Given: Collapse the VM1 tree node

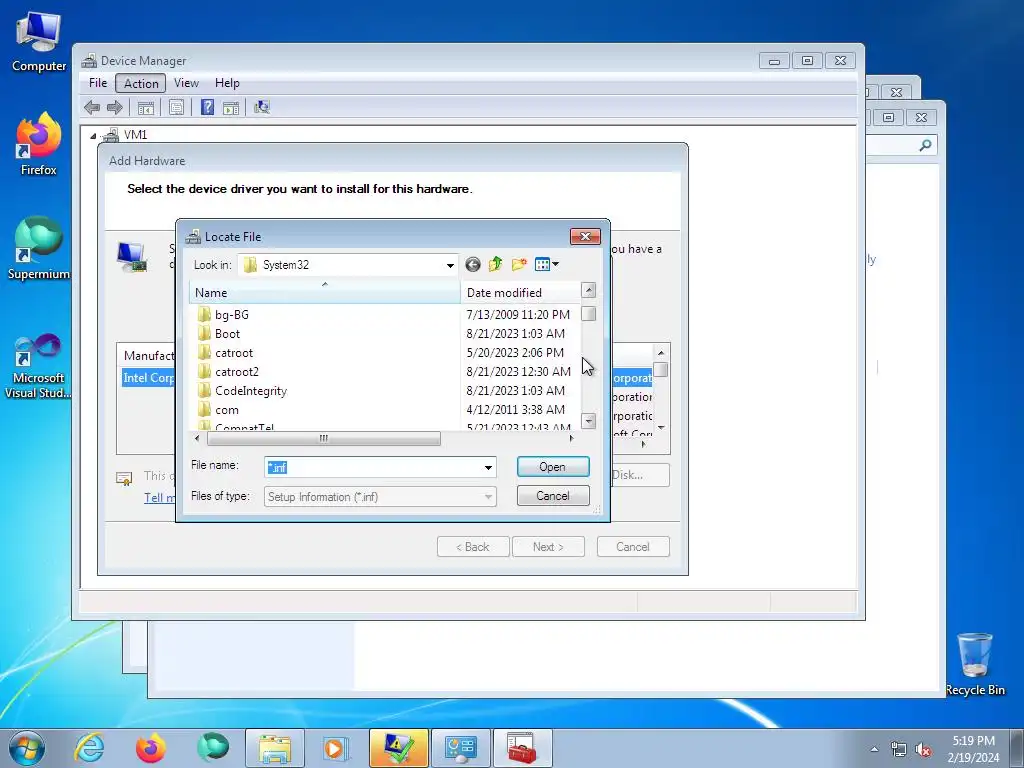Looking at the screenshot, I should (93, 136).
